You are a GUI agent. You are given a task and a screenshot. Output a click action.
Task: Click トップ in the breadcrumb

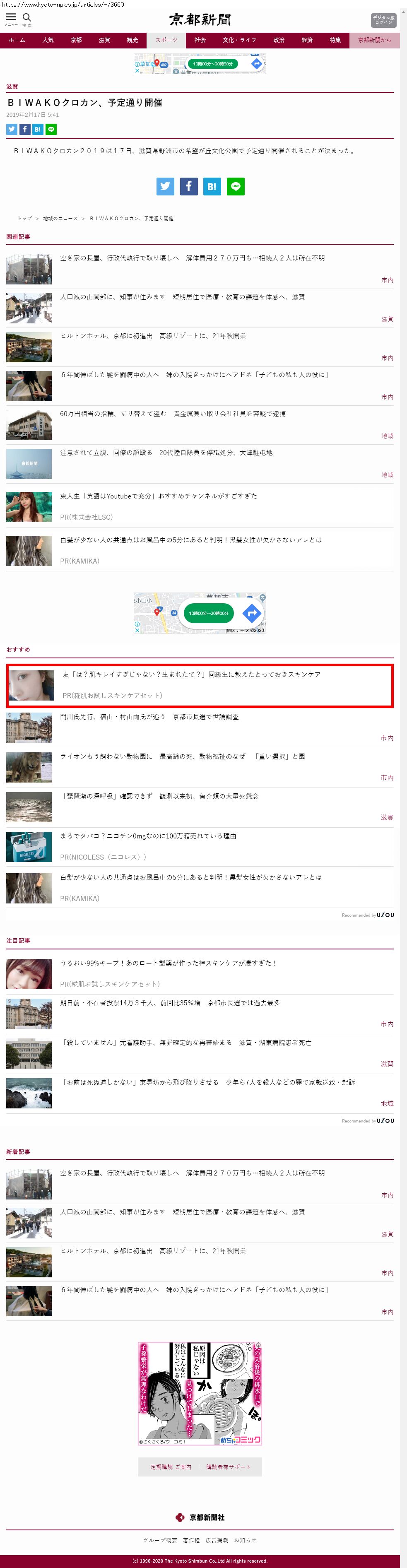click(x=24, y=218)
